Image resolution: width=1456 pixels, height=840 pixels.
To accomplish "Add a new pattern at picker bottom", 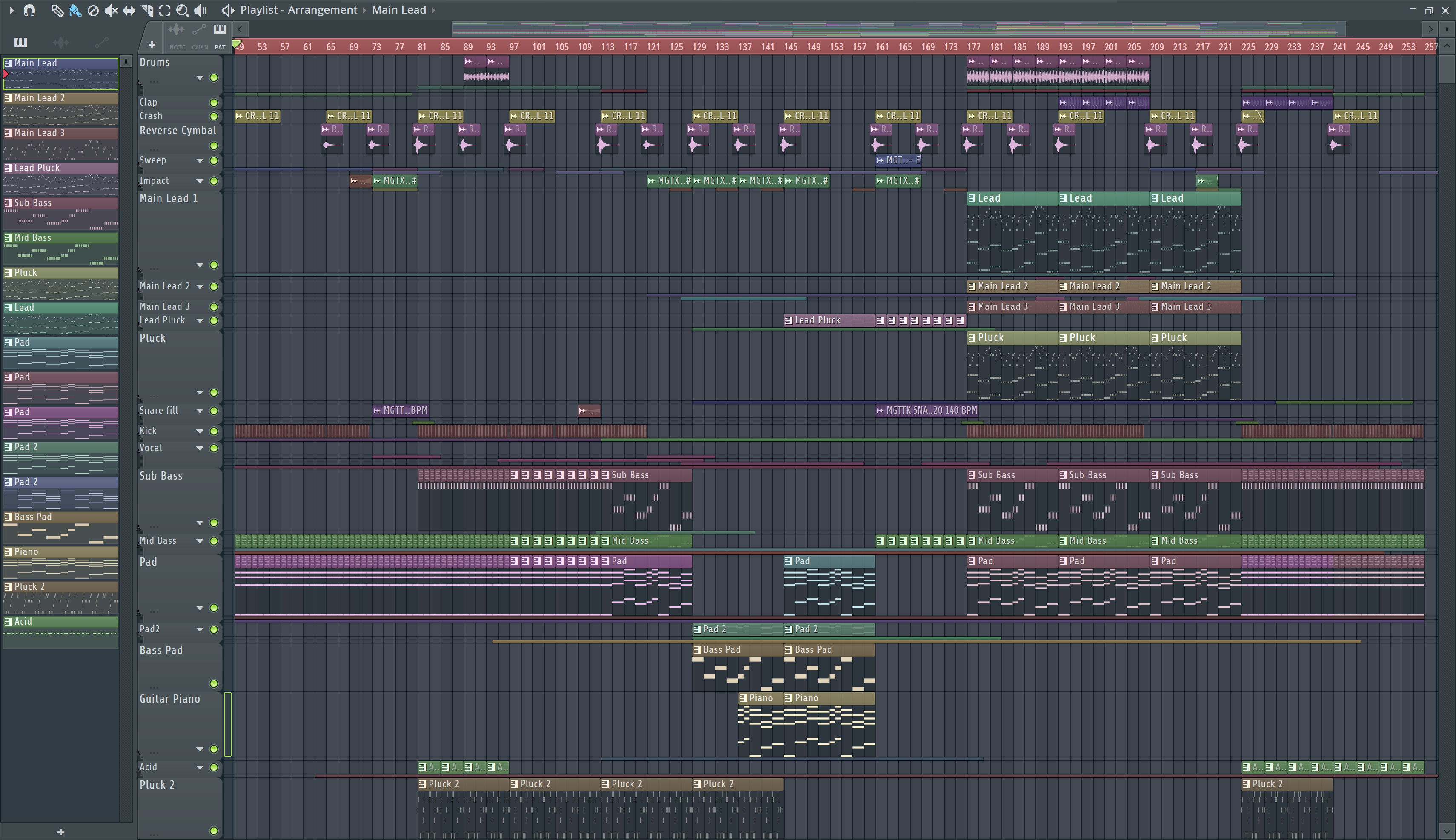I will (60, 831).
